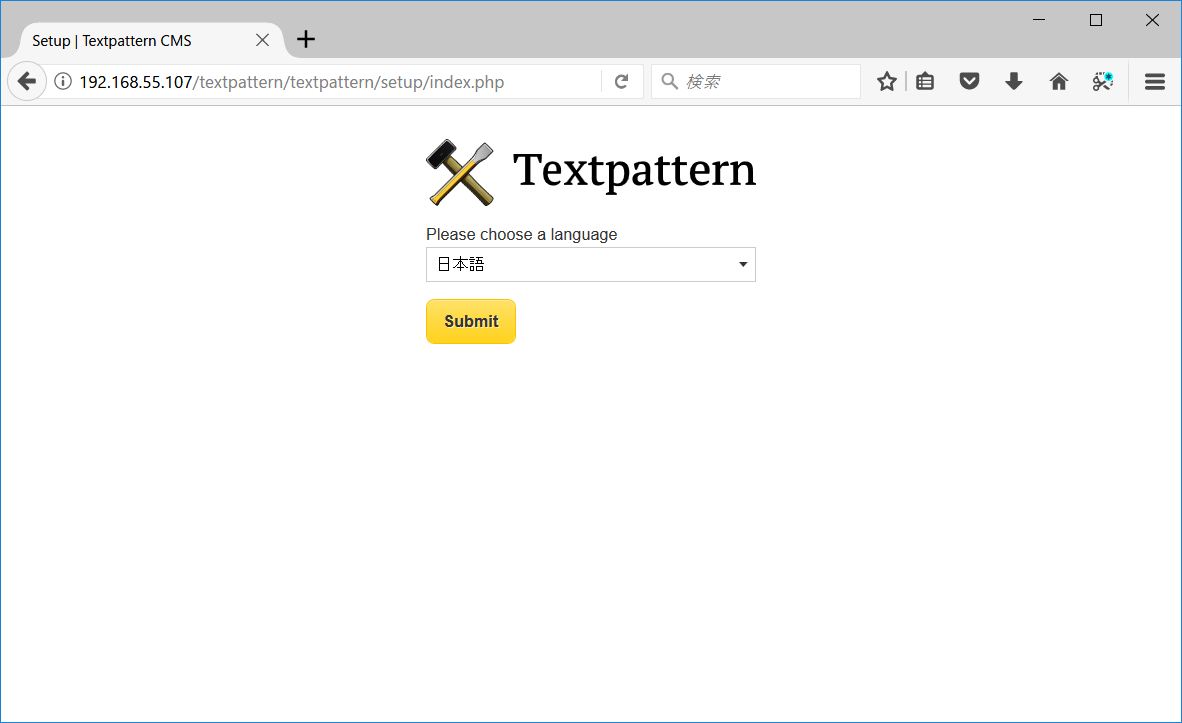Open the language selection dropdown
This screenshot has height=723, width=1182.
click(590, 264)
